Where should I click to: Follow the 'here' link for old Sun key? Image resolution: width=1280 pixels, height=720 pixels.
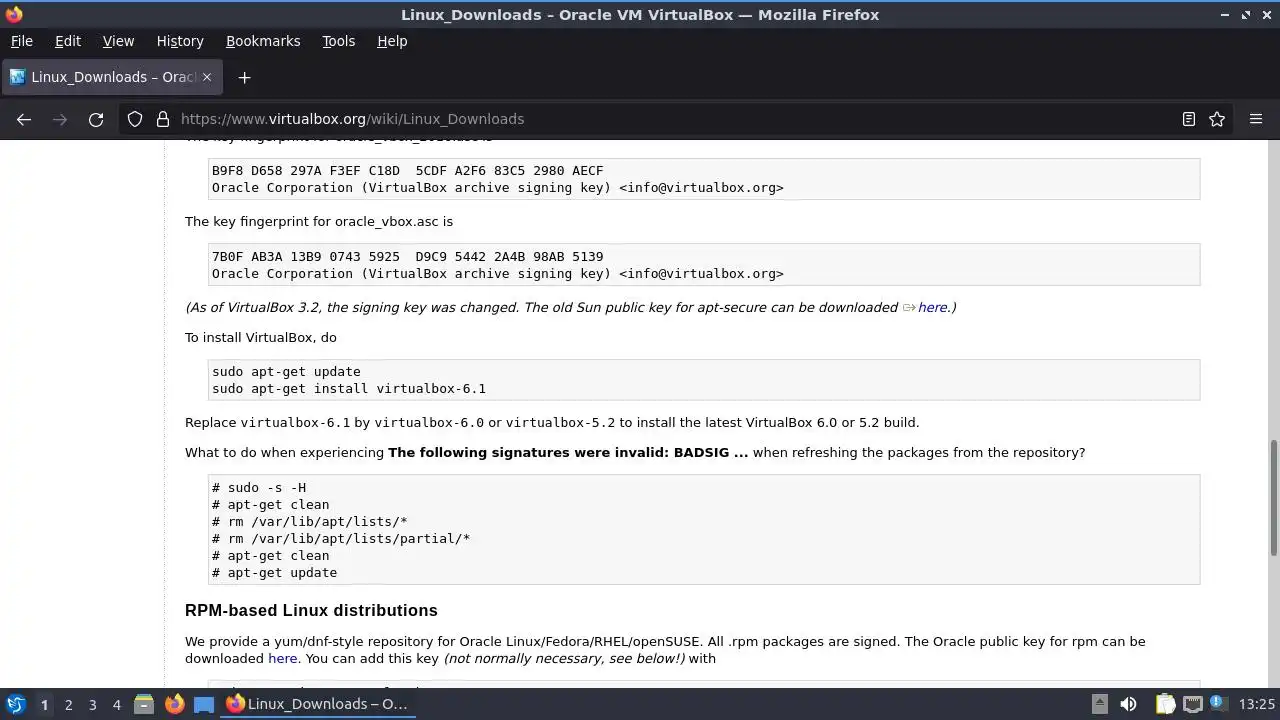[932, 307]
